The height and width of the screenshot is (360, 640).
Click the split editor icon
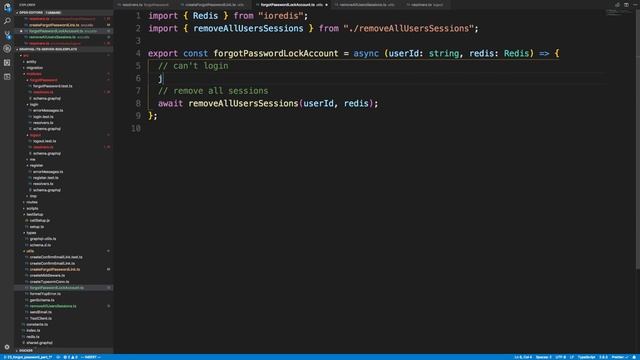[626, 4]
